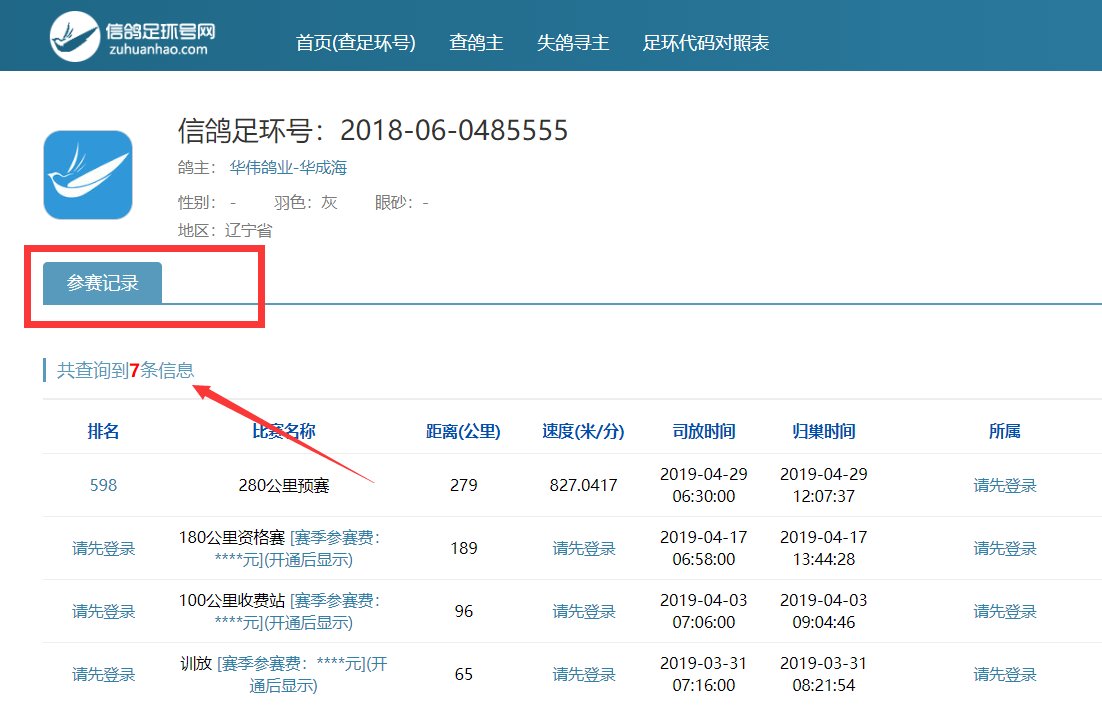
Task: Click 请先登录 under the 所属 column, first row
Action: pyautogui.click(x=1004, y=485)
